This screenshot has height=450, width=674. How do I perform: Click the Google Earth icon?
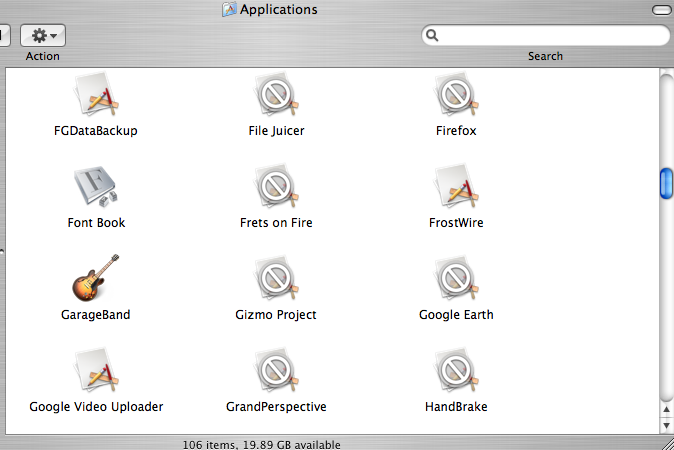click(456, 278)
